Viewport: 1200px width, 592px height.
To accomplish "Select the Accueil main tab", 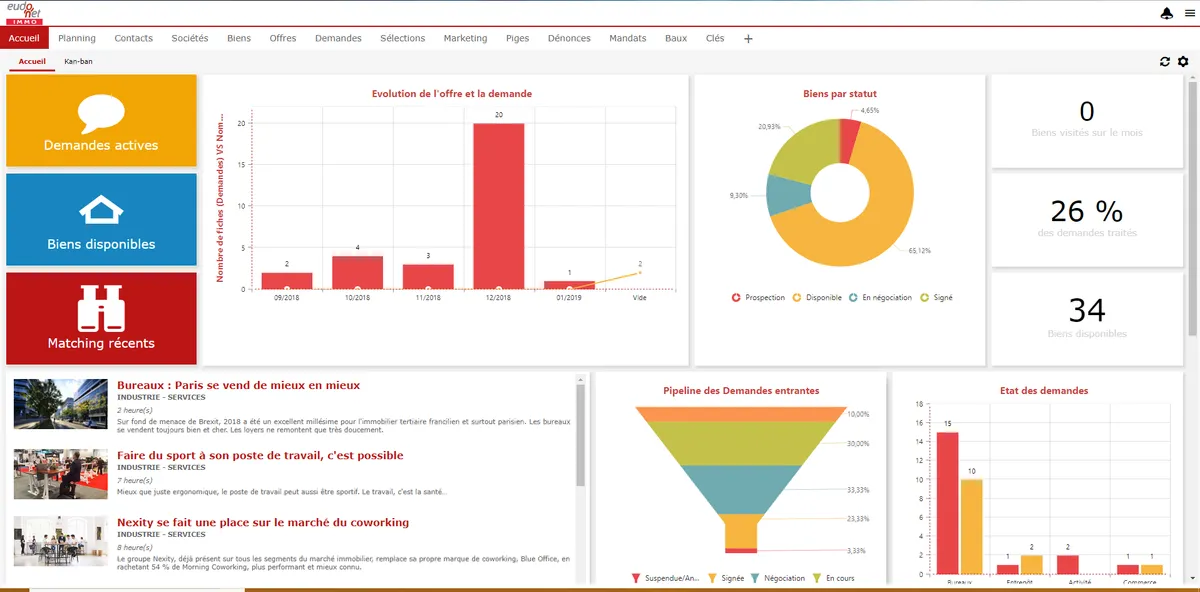I will pyautogui.click(x=23, y=38).
